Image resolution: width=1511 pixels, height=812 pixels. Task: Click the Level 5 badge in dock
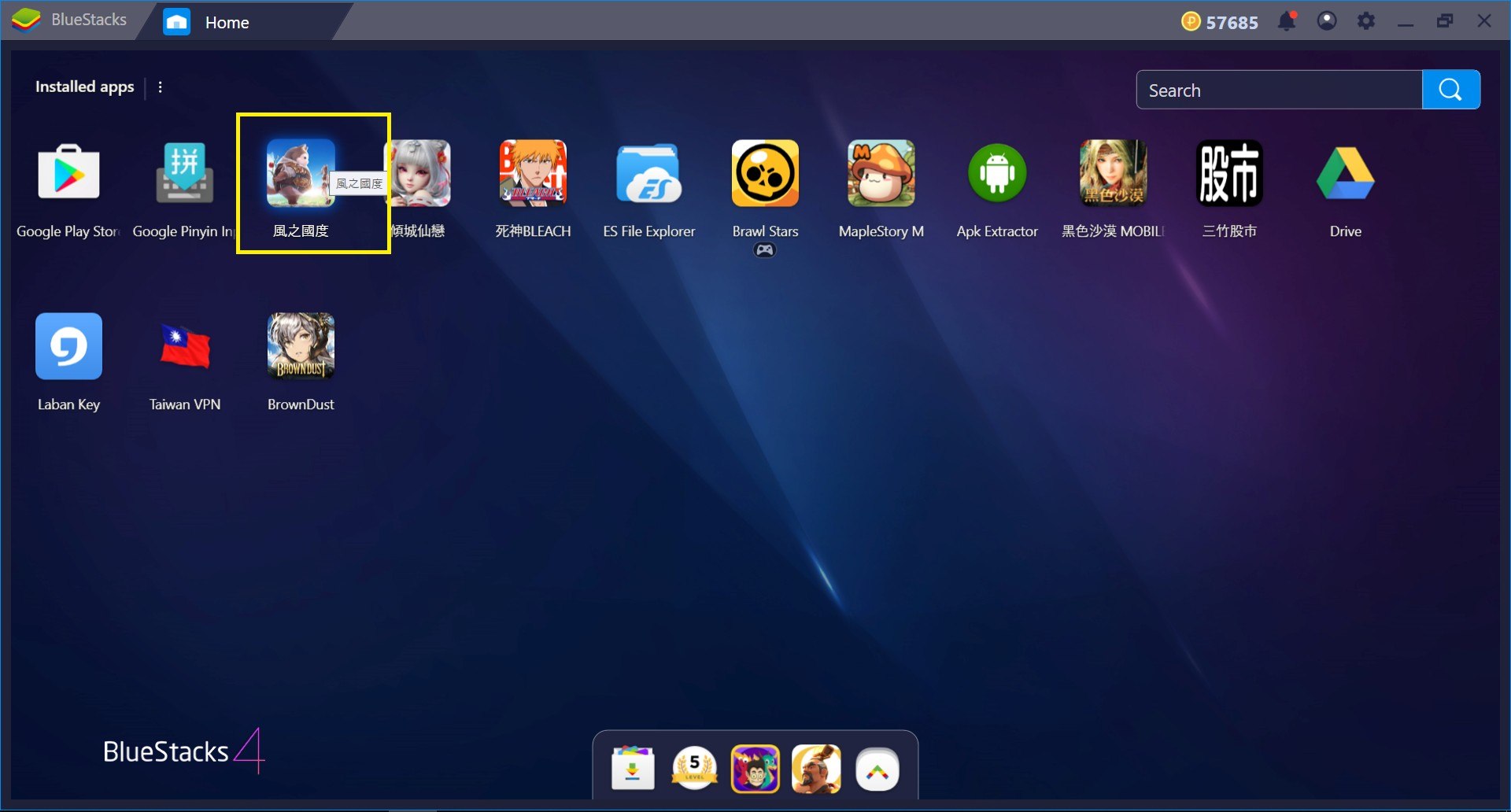tap(694, 769)
